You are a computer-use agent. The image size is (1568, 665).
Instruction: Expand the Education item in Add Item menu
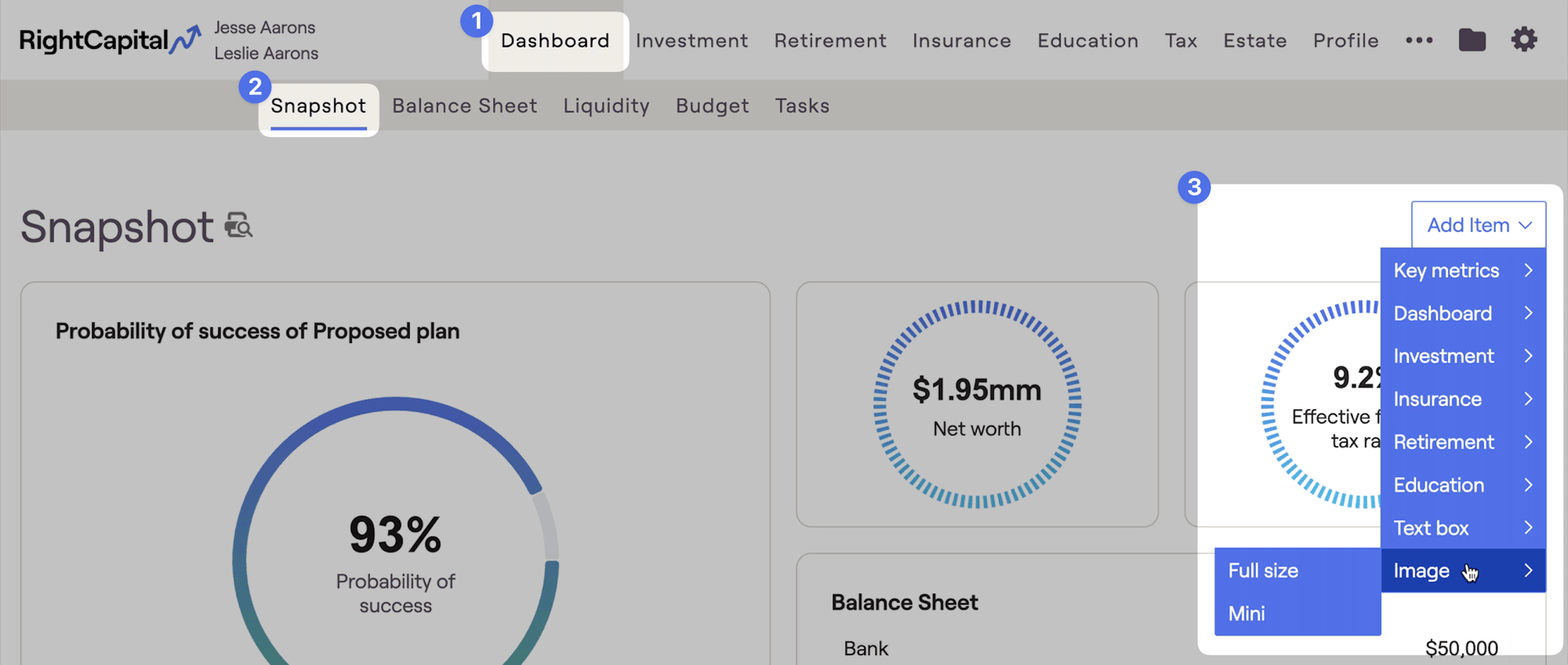tap(1463, 485)
